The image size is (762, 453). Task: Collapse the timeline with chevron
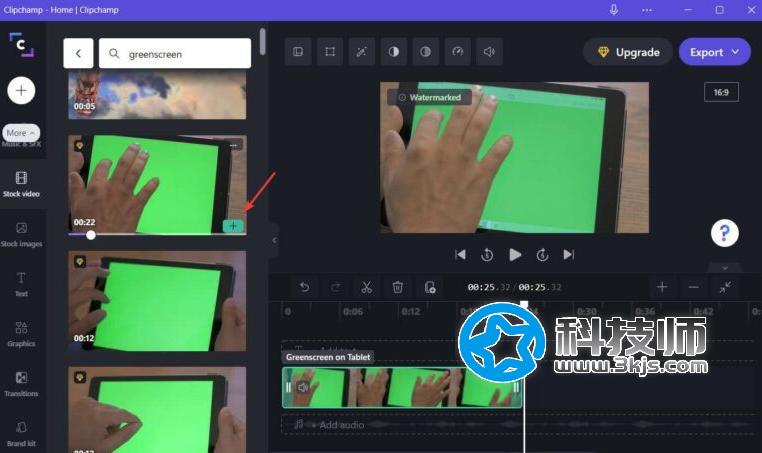tap(725, 268)
